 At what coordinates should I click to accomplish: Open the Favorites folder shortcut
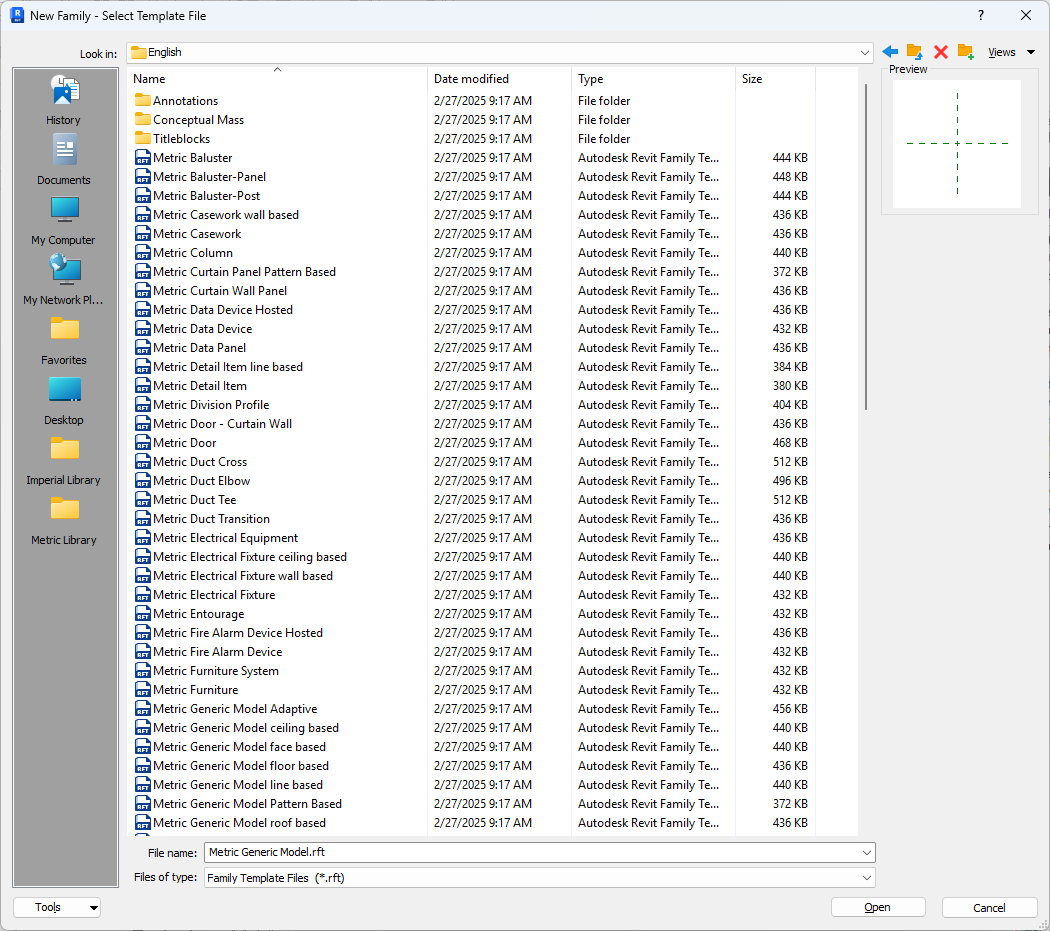click(64, 340)
